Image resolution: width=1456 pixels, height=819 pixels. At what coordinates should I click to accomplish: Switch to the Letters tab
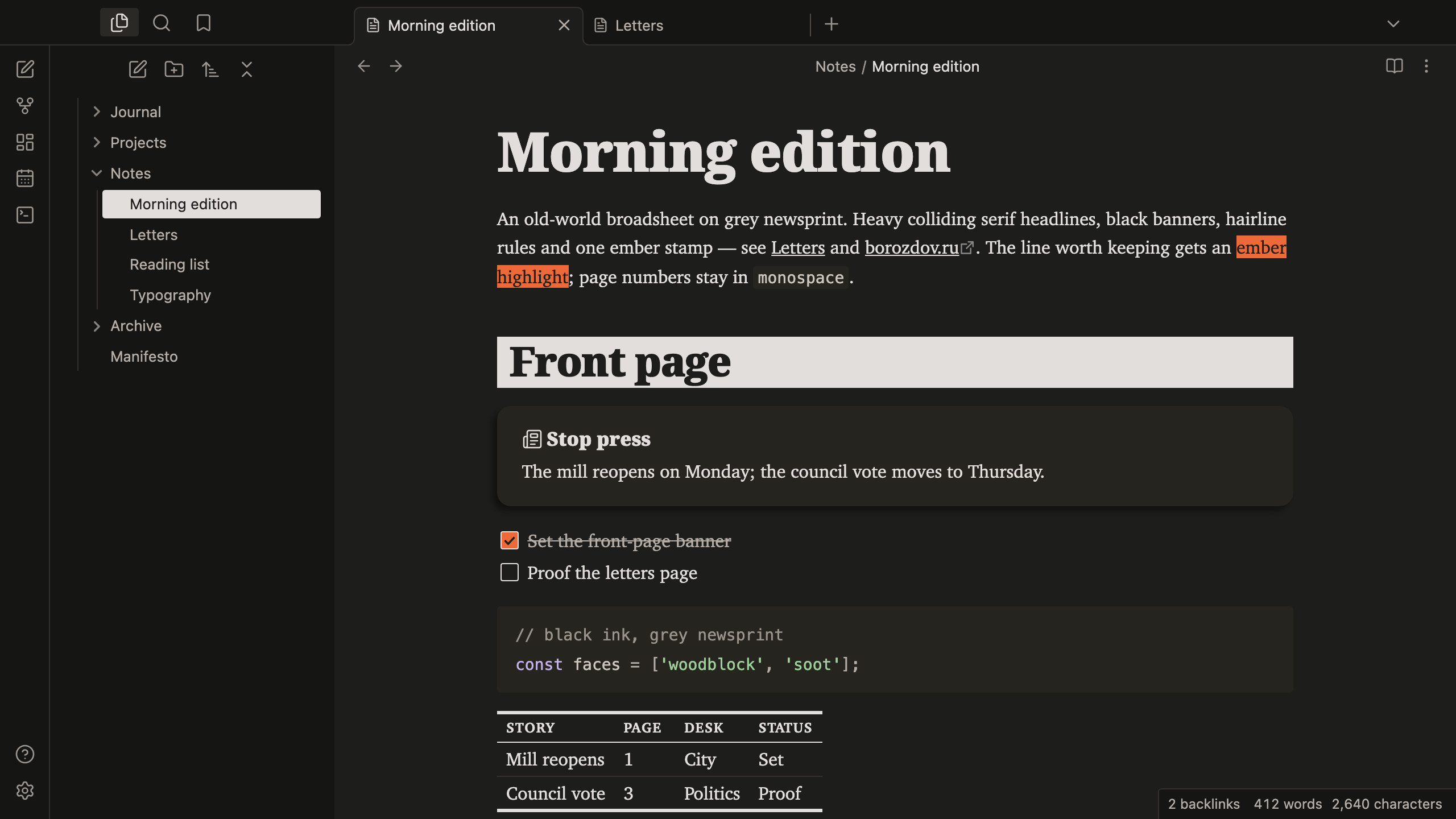pos(697,26)
